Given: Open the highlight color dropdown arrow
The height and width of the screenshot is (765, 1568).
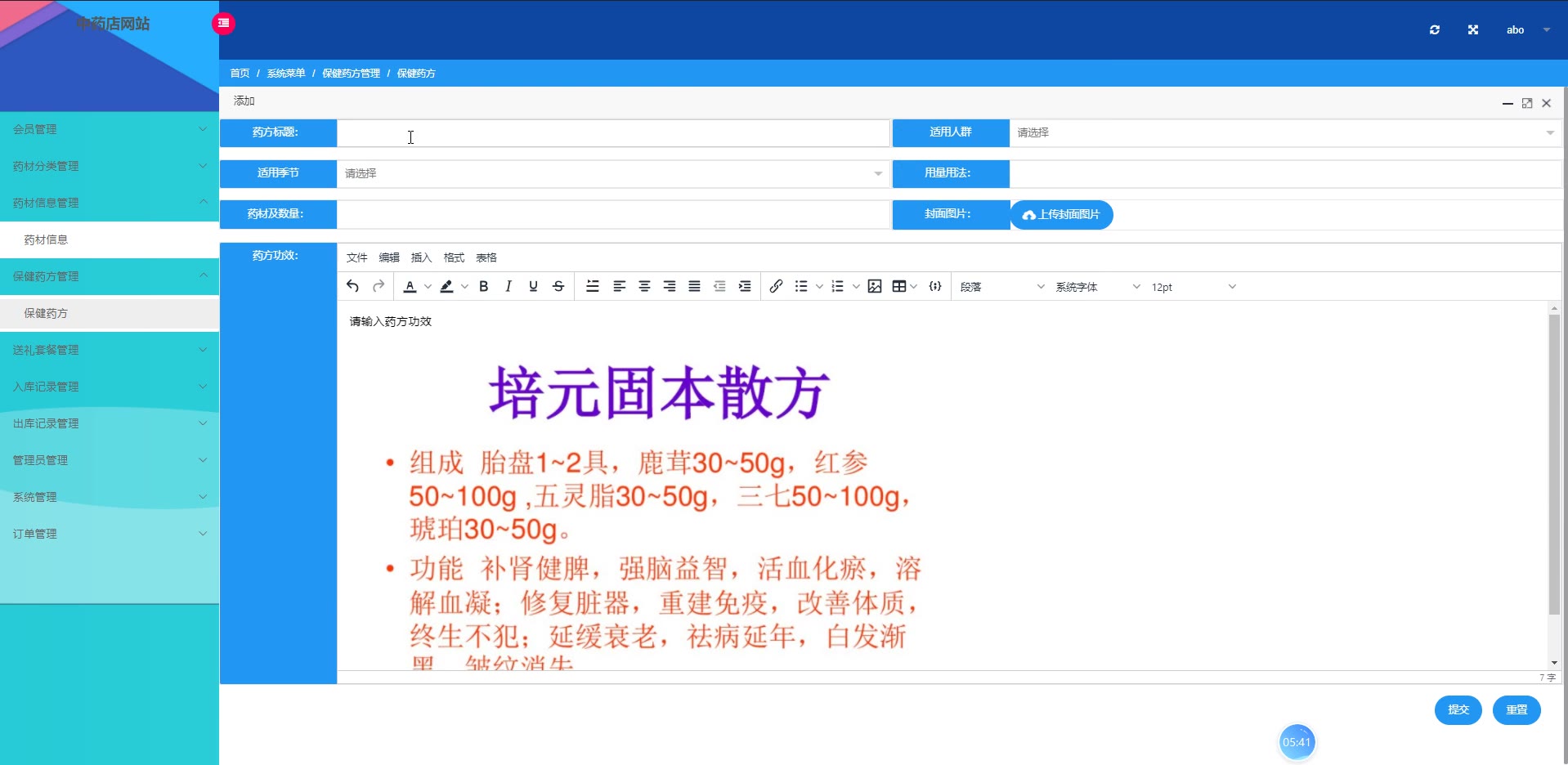Looking at the screenshot, I should tap(464, 287).
